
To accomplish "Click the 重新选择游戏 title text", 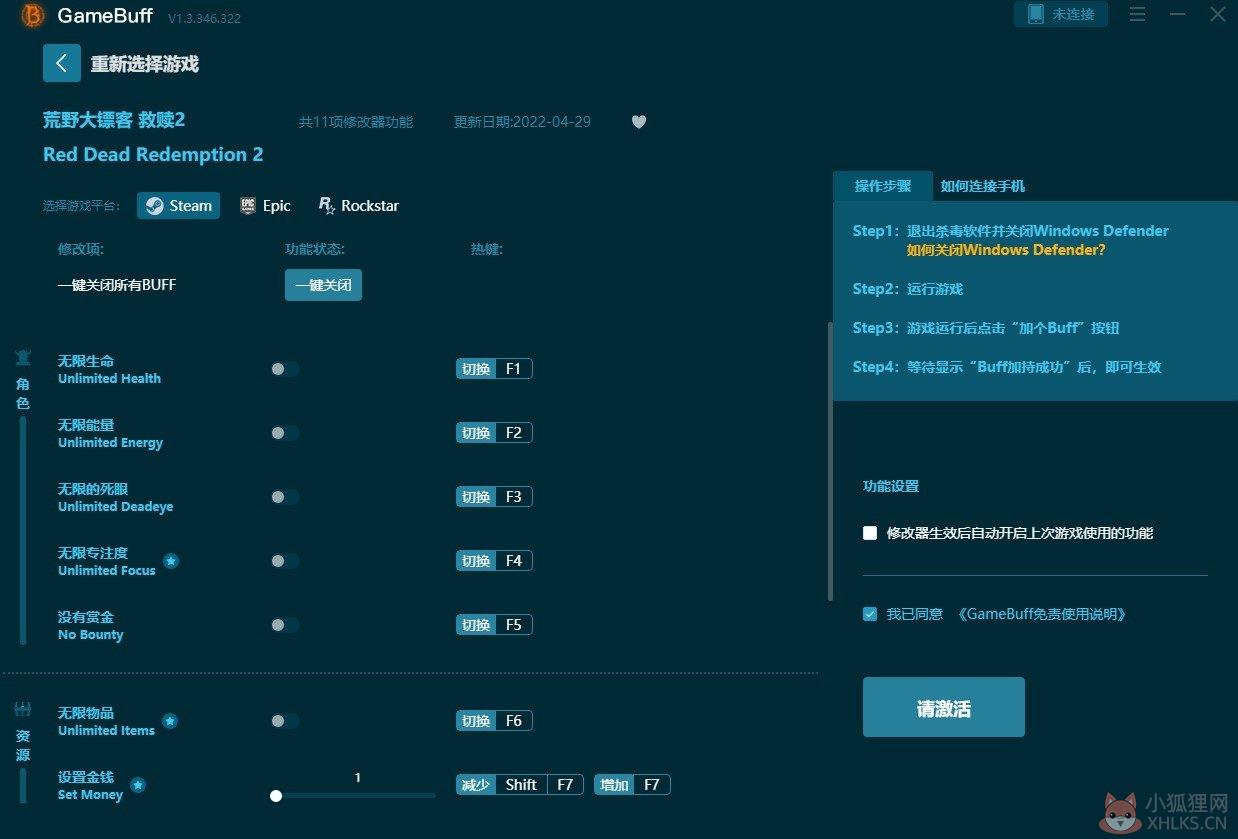I will pyautogui.click(x=145, y=64).
